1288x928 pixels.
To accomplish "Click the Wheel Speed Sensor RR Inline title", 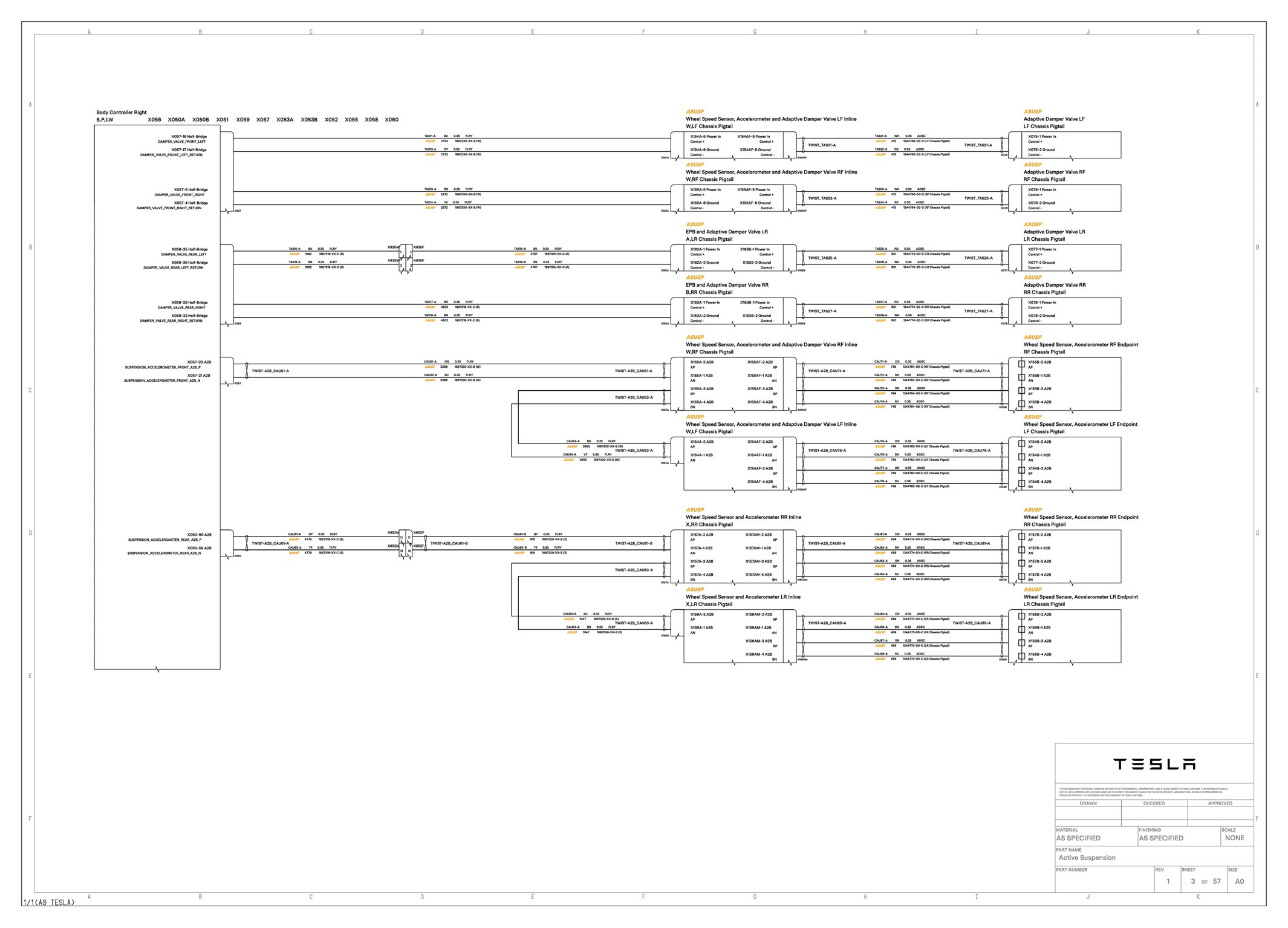I will pyautogui.click(x=743, y=517).
